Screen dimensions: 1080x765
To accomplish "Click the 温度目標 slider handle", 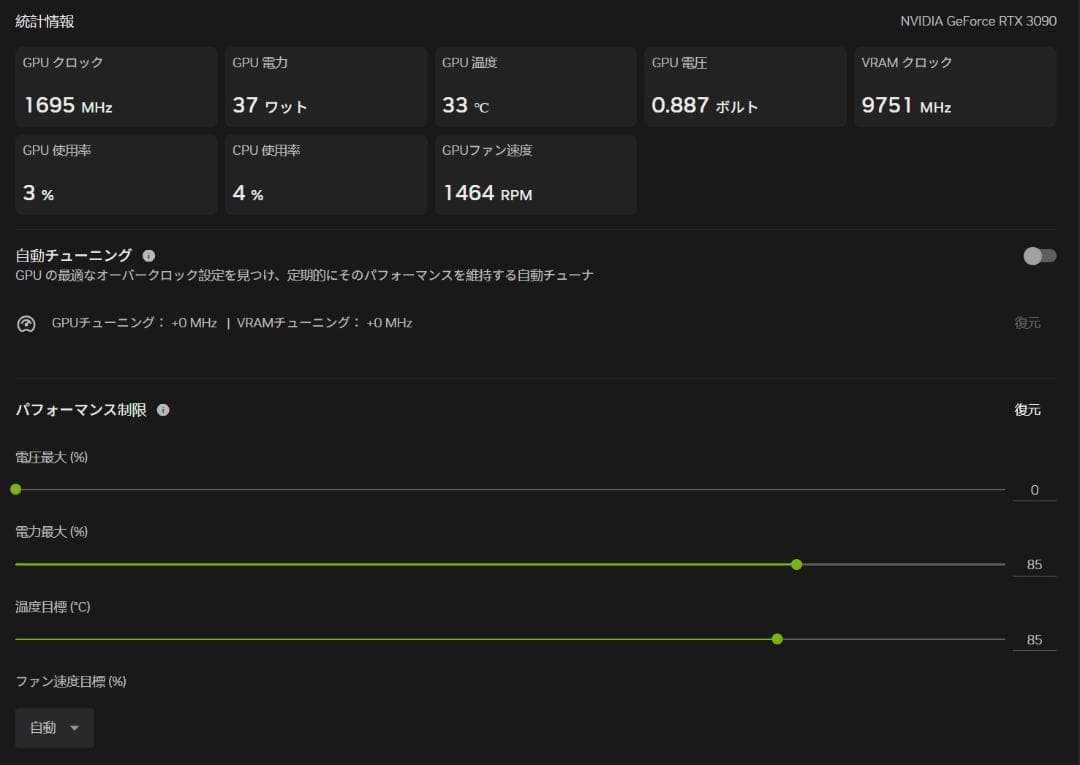I will [777, 639].
